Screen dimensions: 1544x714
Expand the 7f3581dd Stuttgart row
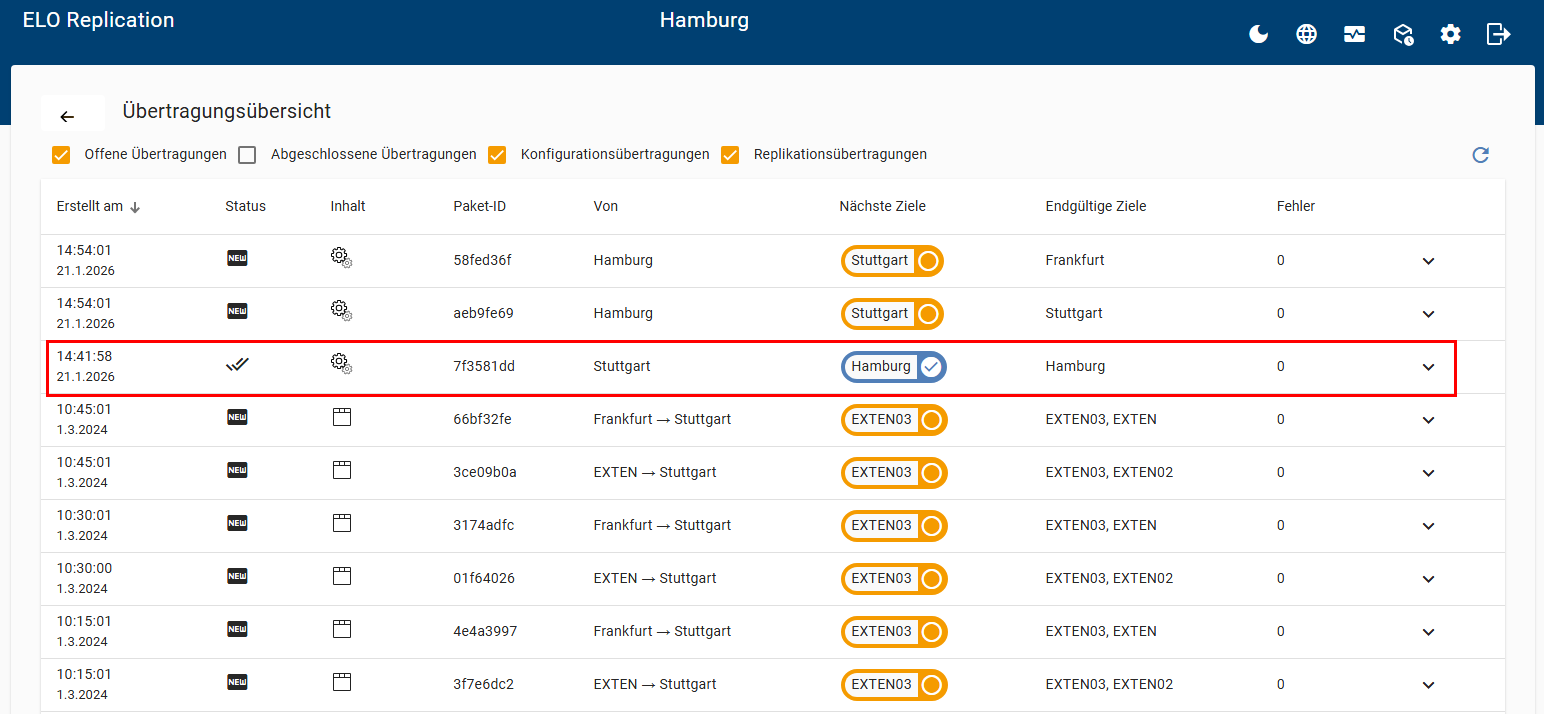click(x=1428, y=367)
